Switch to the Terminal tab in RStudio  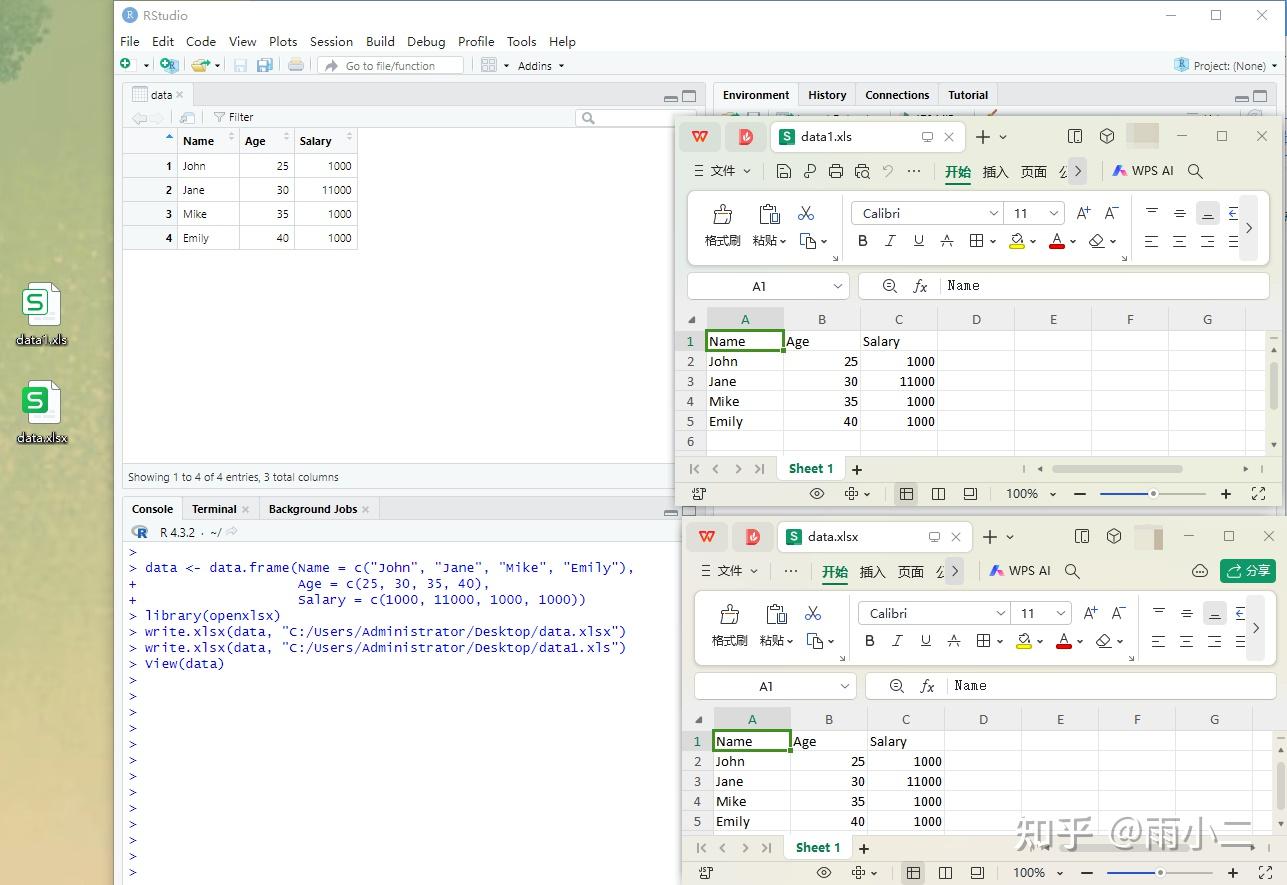point(214,509)
